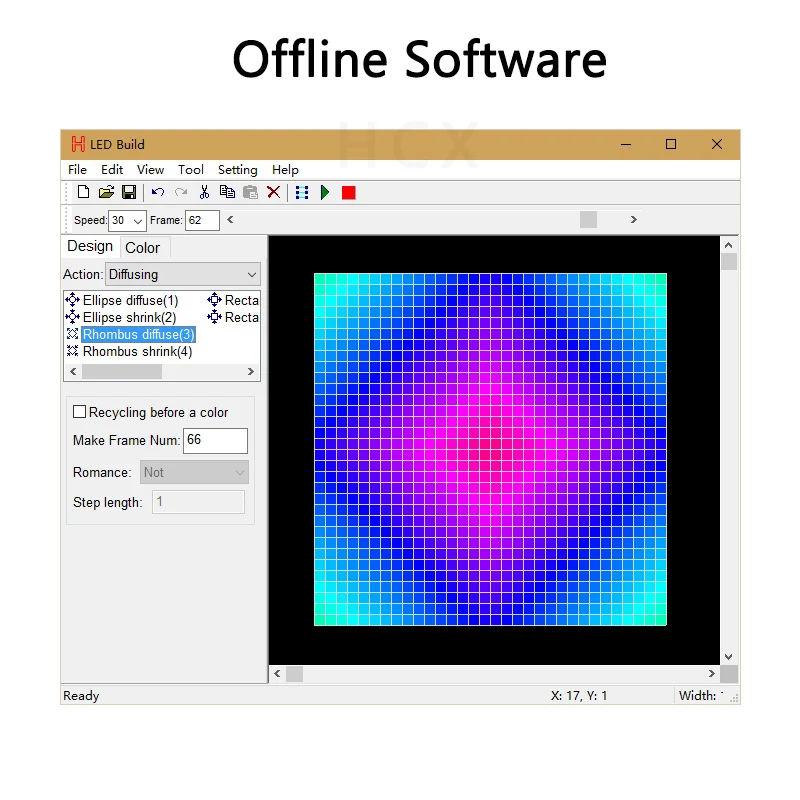This screenshot has width=800, height=800.
Task: Open the Help menu
Action: click(x=285, y=170)
